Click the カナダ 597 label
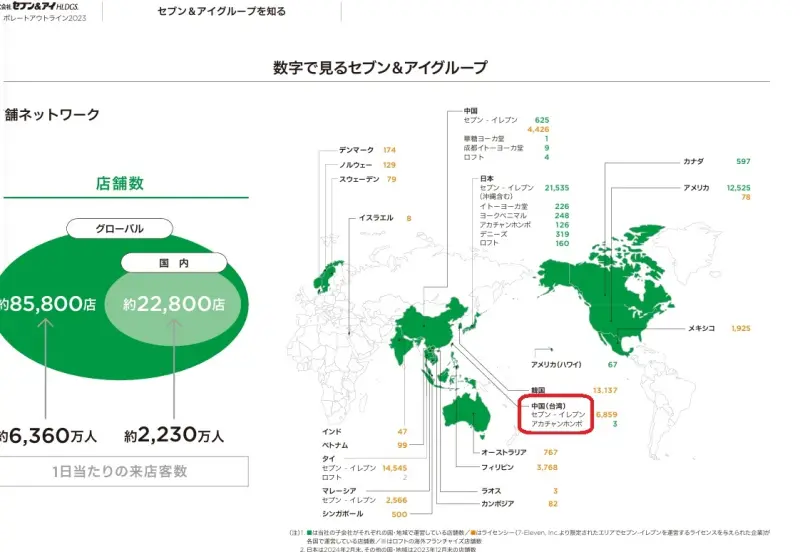Image resolution: width=800 pixels, height=552 pixels. [717, 161]
